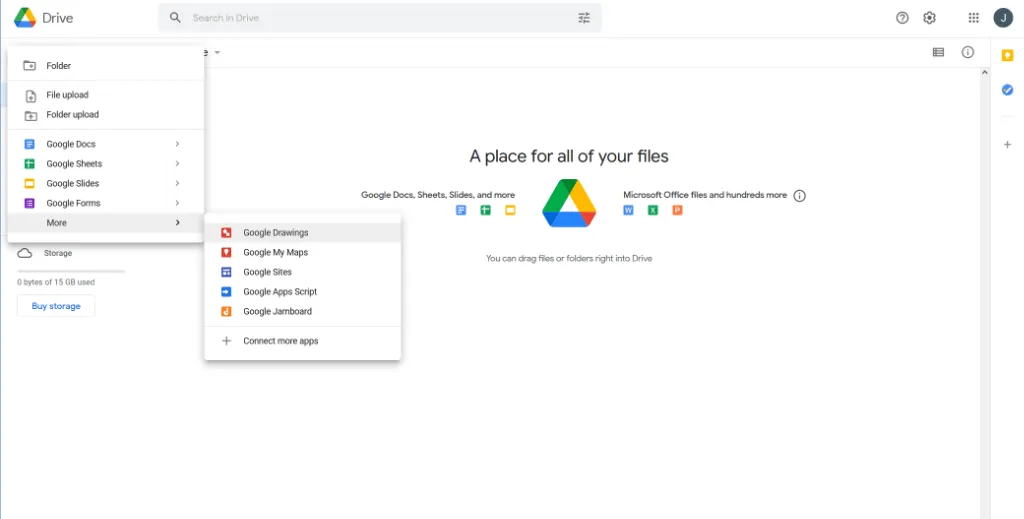Open the Google apps grid

pos(974,18)
